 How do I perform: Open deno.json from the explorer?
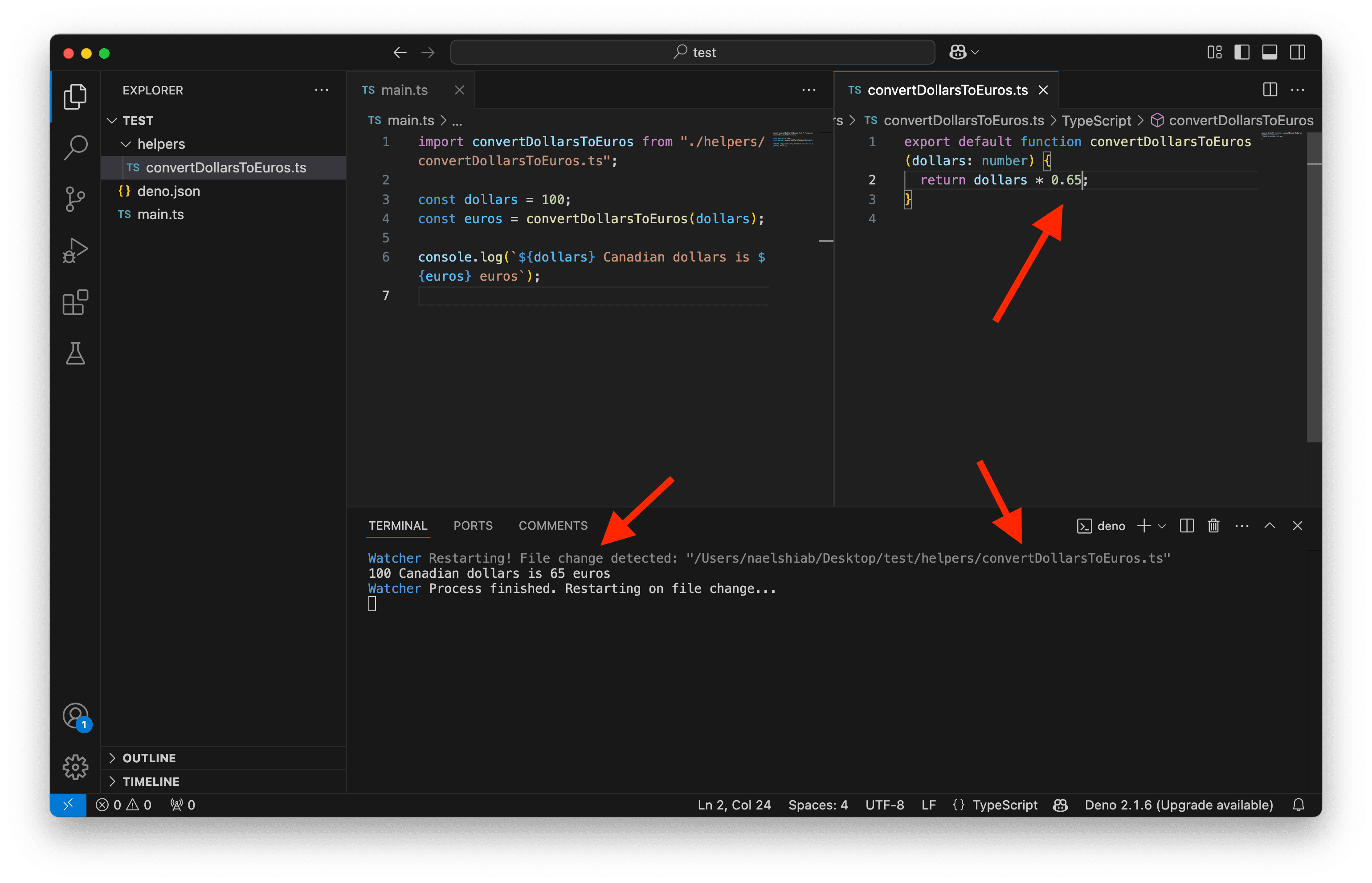[224, 191]
